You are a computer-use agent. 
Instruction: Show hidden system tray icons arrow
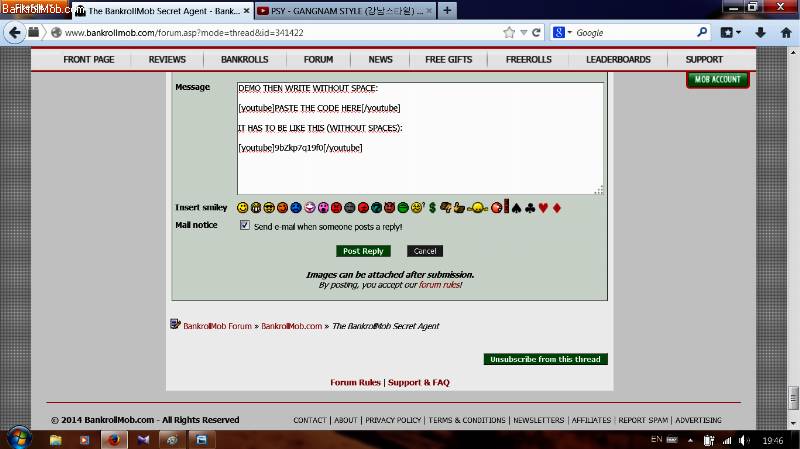pyautogui.click(x=690, y=440)
